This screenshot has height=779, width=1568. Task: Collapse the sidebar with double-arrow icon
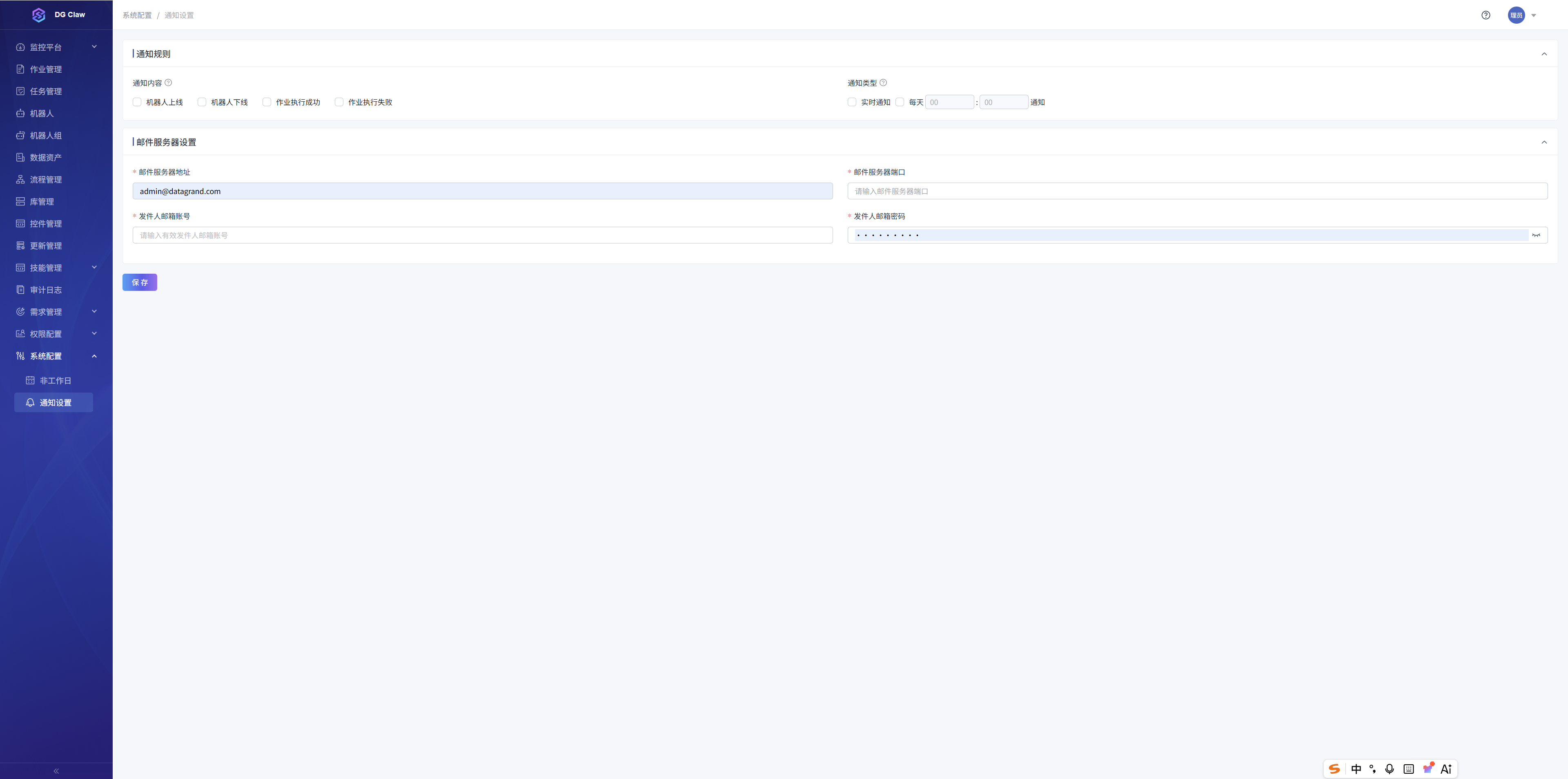(x=56, y=770)
